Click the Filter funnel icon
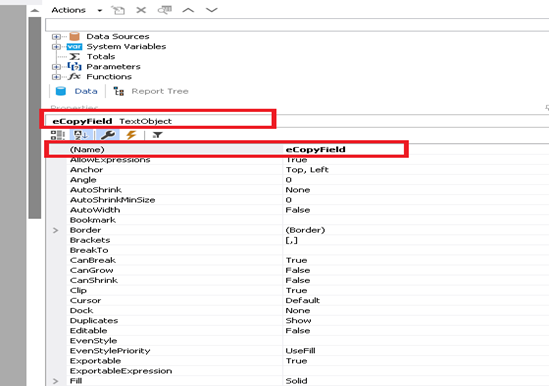Screen dimensions: 554x386 pyautogui.click(x=157, y=135)
